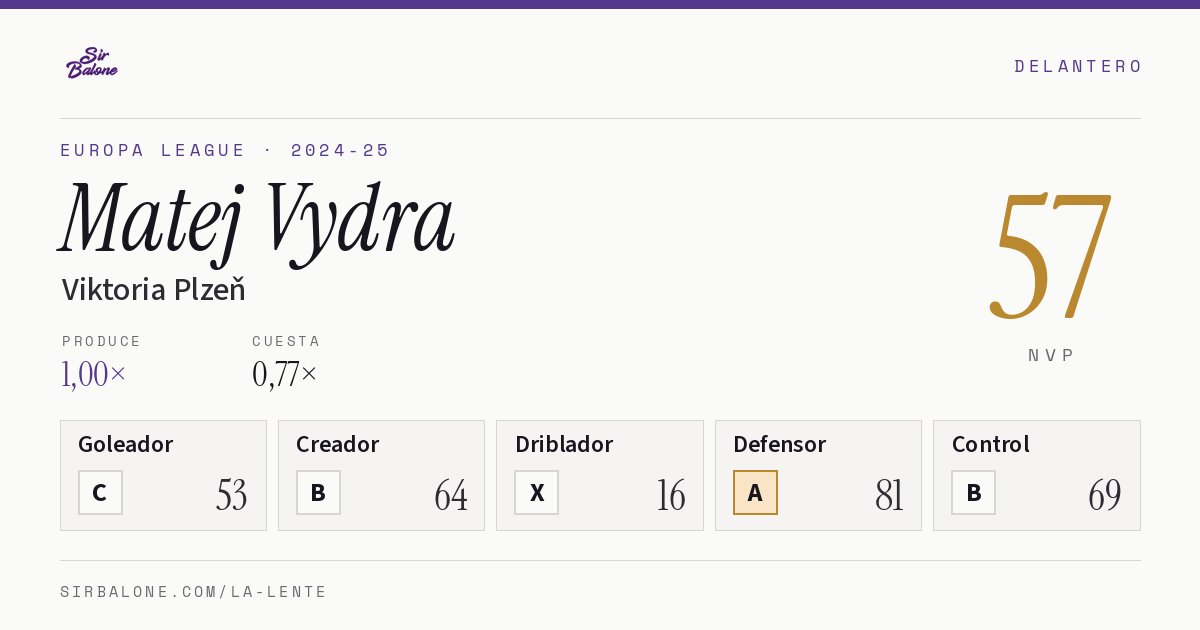Click the Europa League 2024-25 label
This screenshot has height=630, width=1200.
pos(225,150)
